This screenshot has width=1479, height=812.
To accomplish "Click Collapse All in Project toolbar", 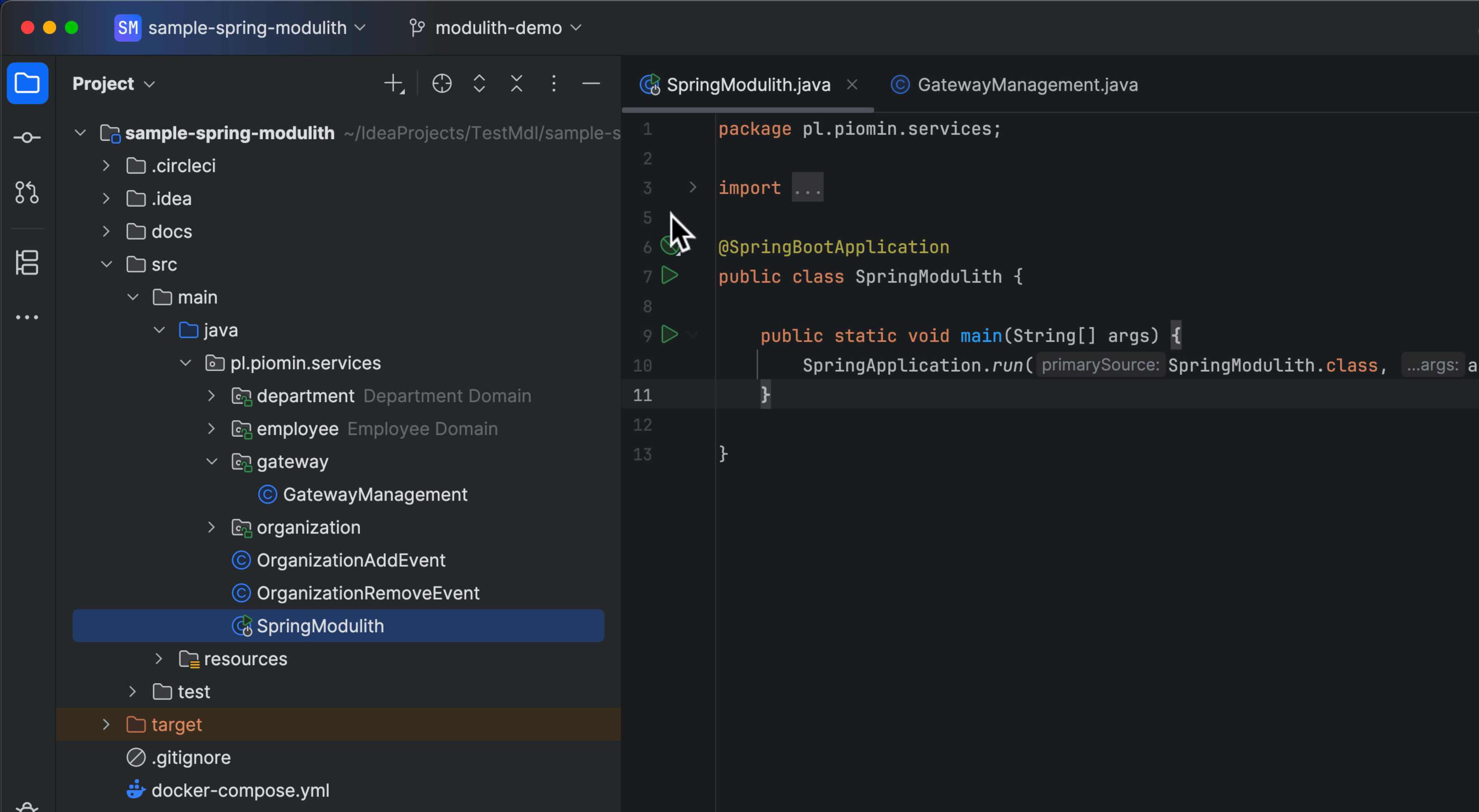I will (x=516, y=84).
